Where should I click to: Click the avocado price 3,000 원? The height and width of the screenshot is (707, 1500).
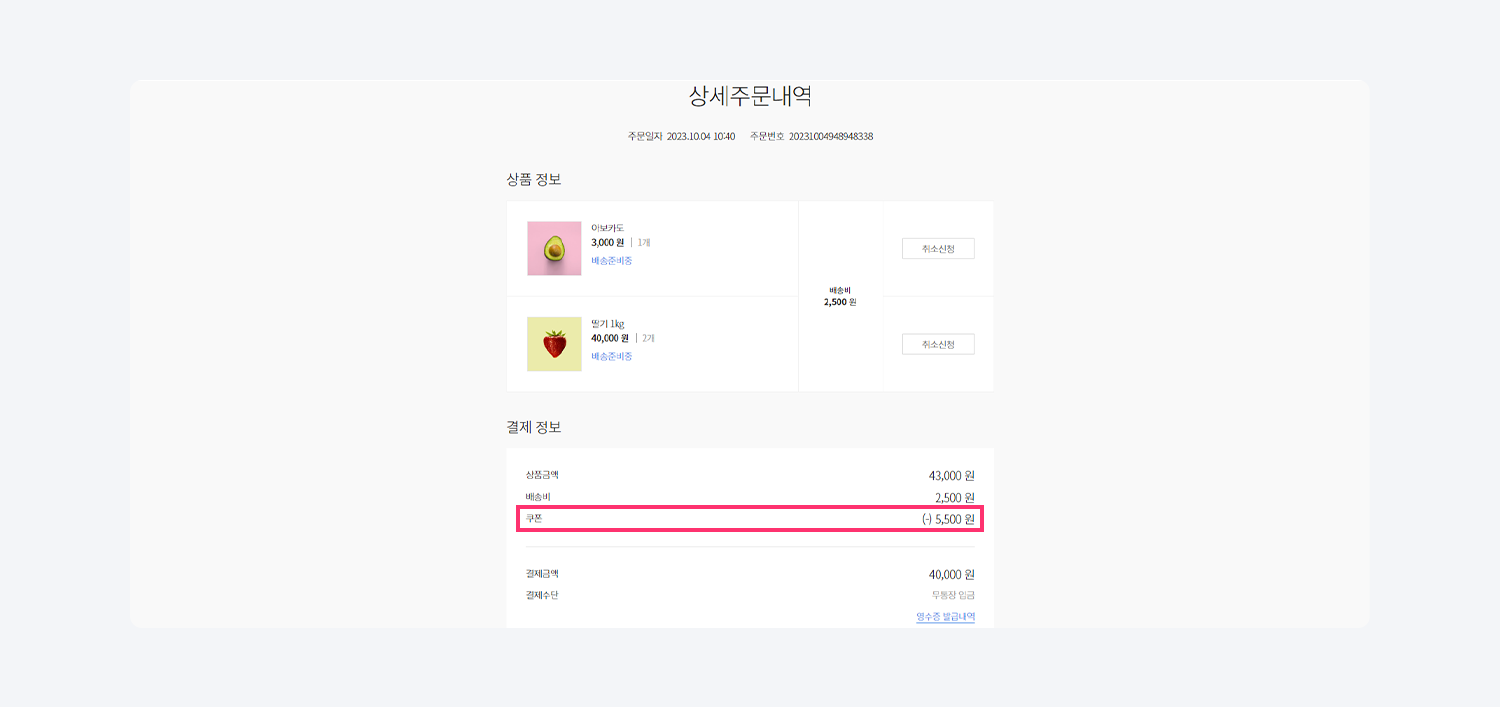(x=607, y=242)
